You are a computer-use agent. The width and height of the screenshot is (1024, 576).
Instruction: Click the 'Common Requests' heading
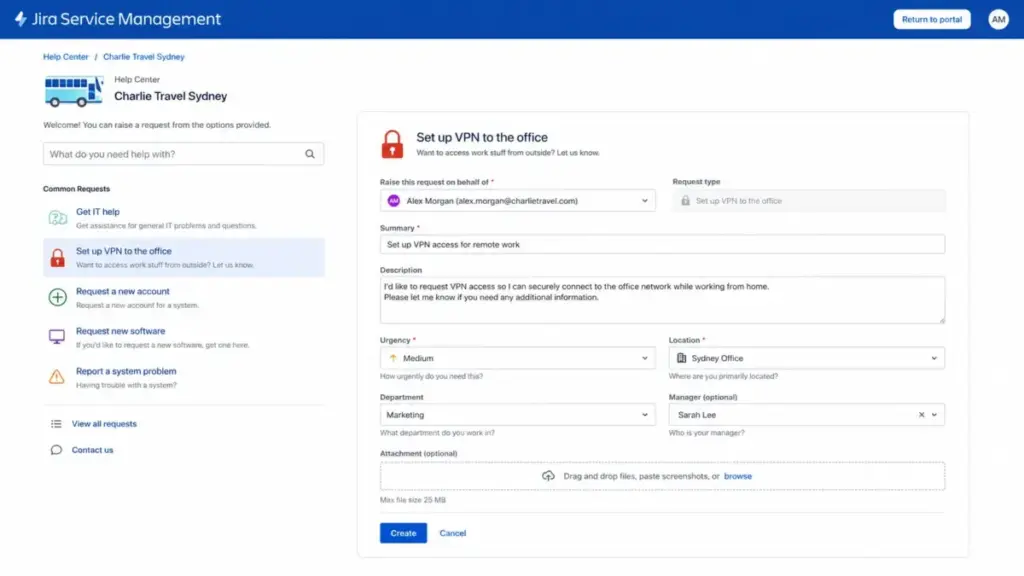click(76, 189)
